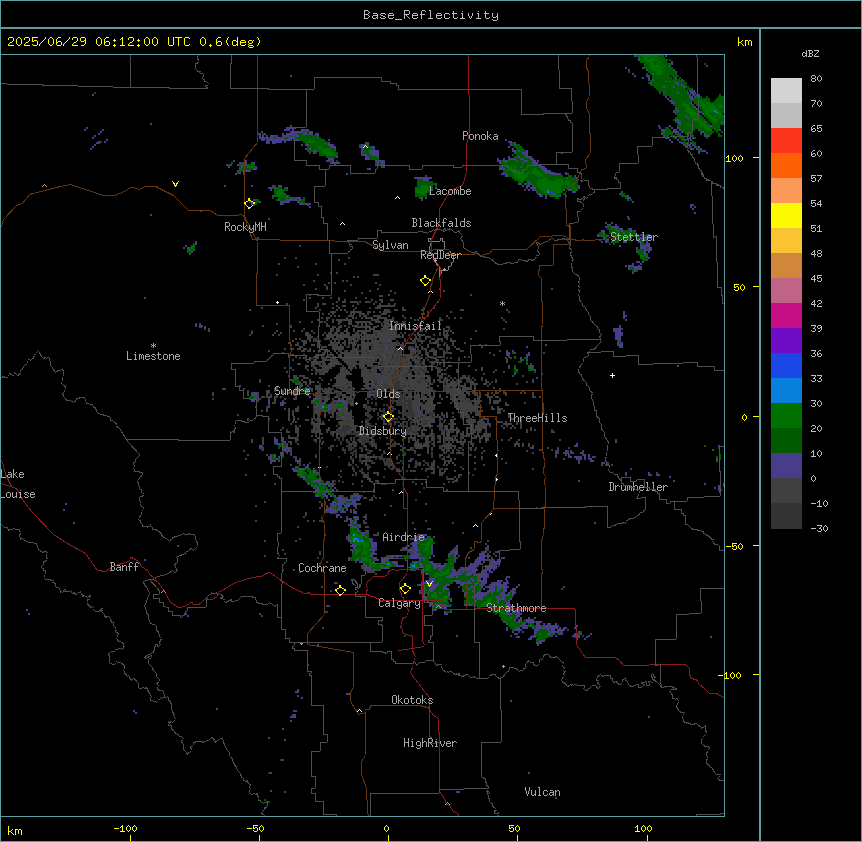
Task: Click the 0 tick on the bottom axis
Action: (x=386, y=828)
